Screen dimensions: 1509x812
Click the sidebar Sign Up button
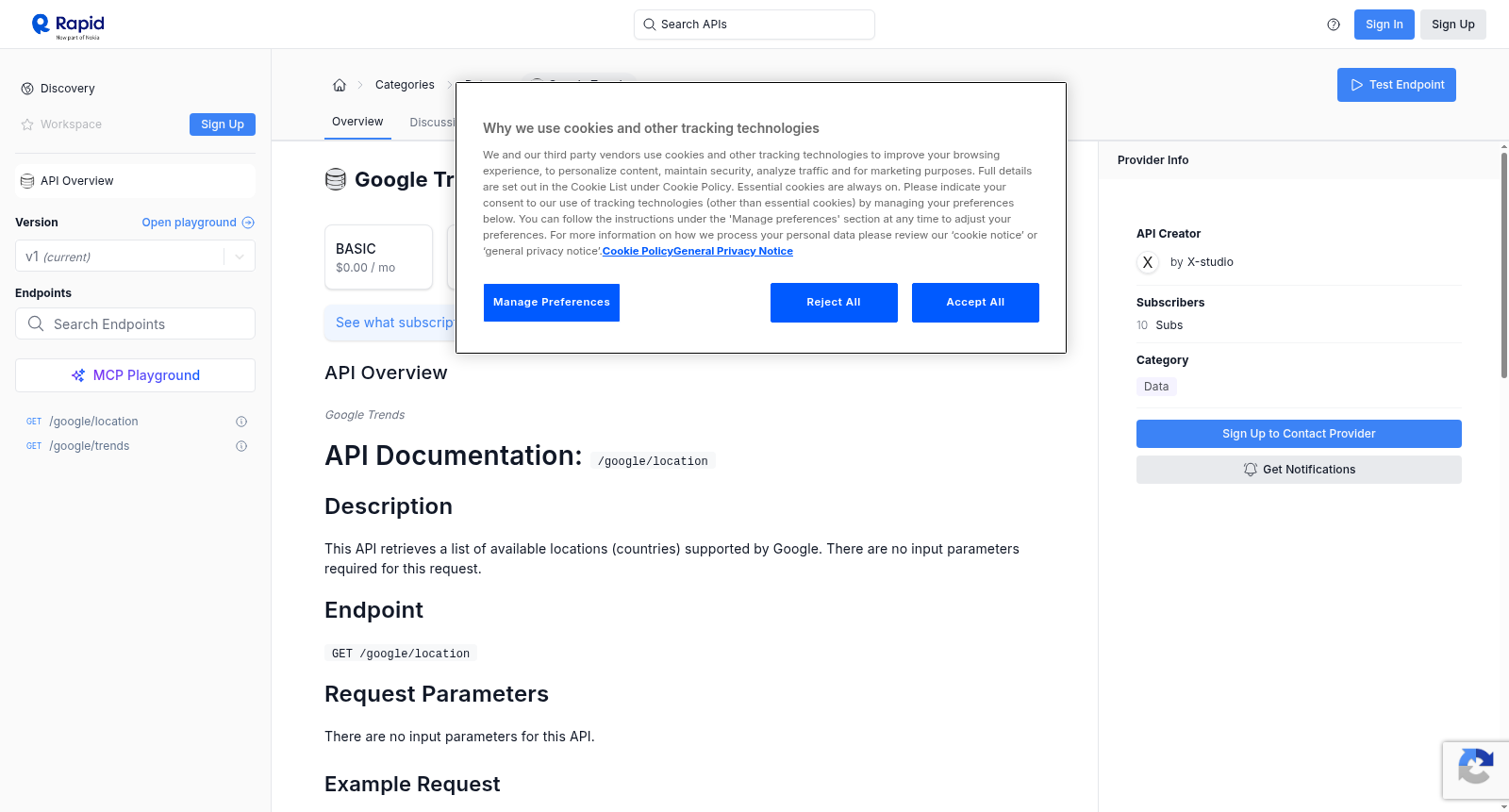pos(223,124)
